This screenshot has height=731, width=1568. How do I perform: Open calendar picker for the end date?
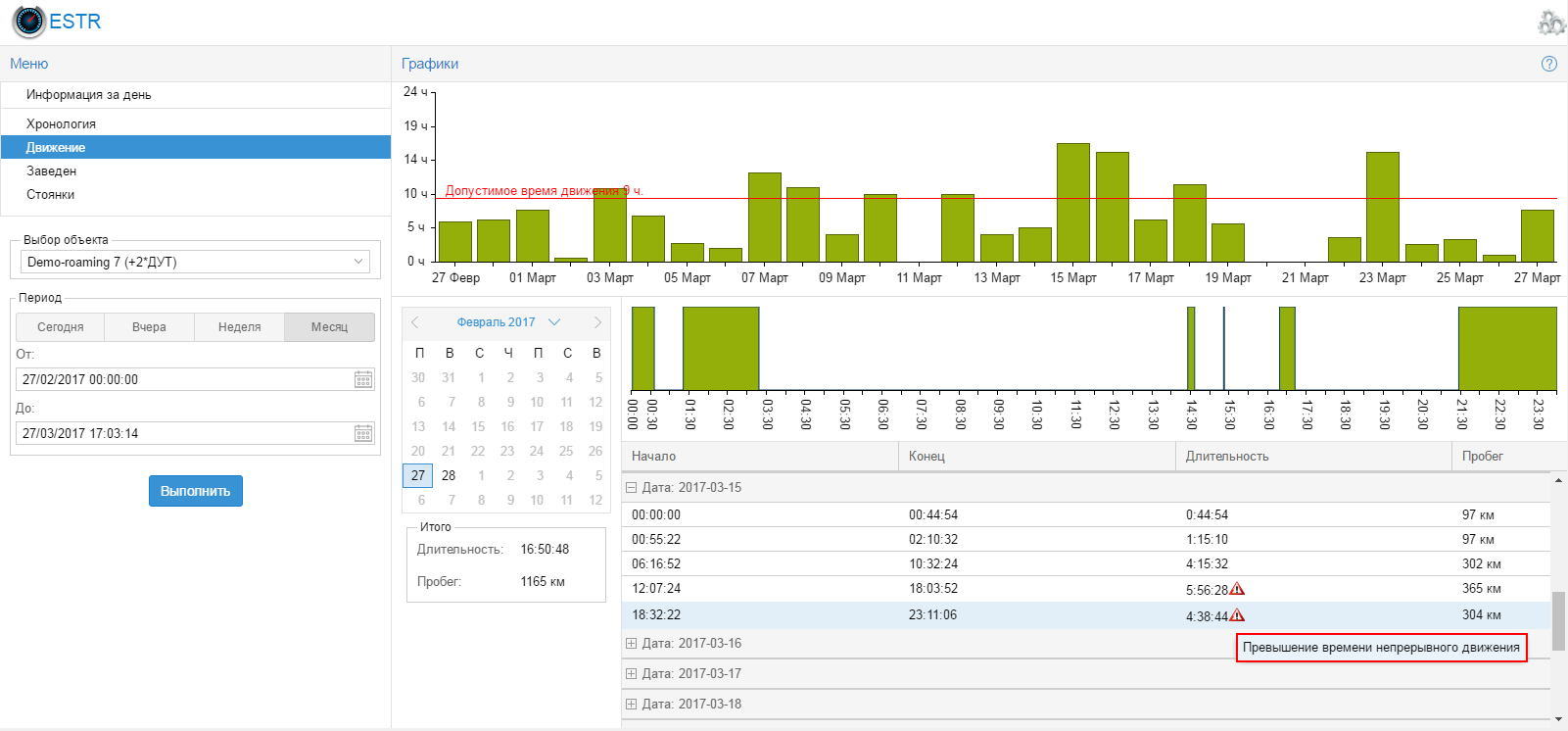[x=362, y=433]
